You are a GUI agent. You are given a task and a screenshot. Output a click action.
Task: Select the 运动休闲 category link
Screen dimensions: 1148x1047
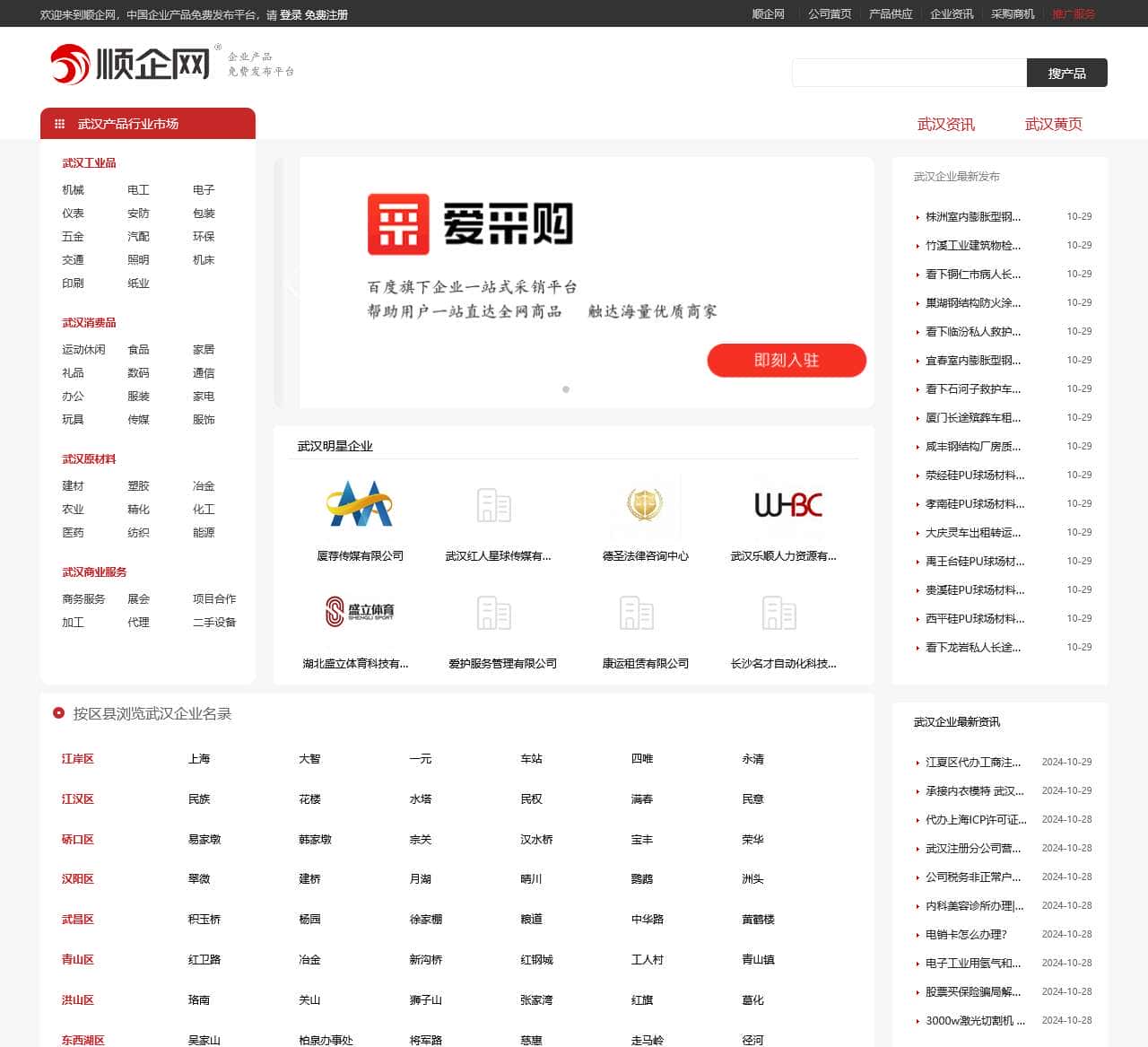point(83,350)
